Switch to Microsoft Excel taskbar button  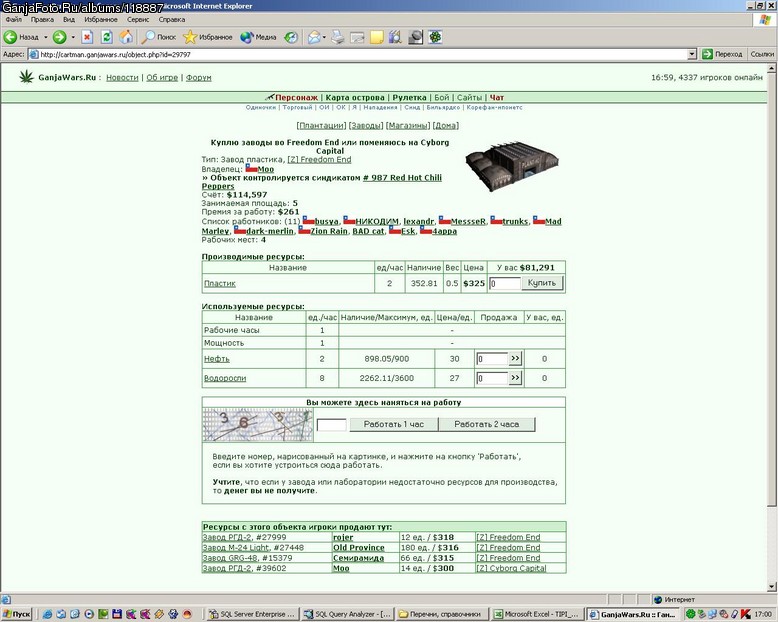(537, 614)
